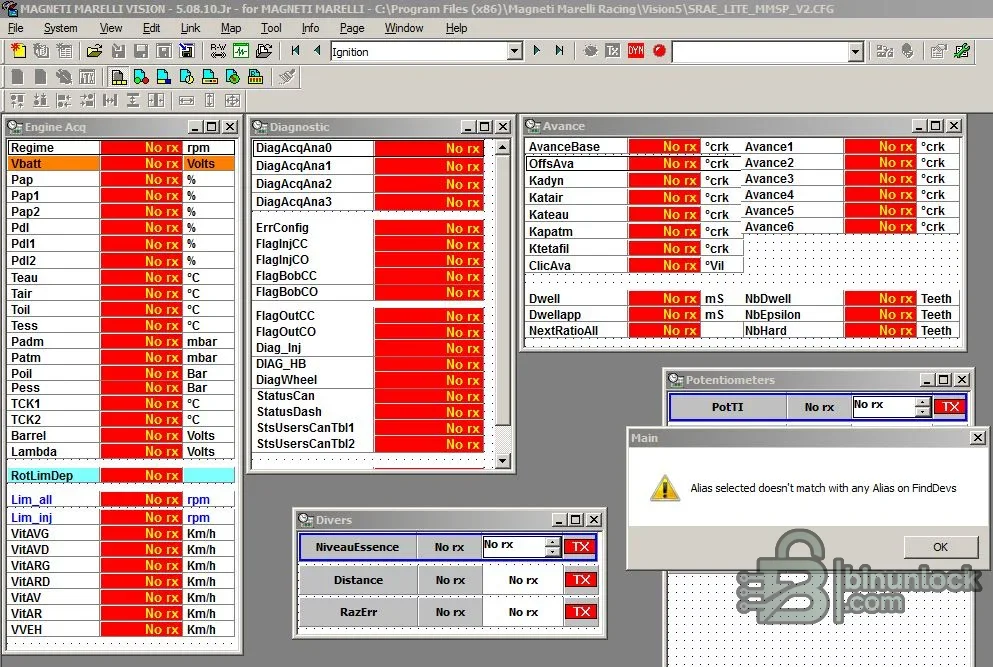Click the Lambda row in Engine Acq
993x667 pixels.
(122, 452)
